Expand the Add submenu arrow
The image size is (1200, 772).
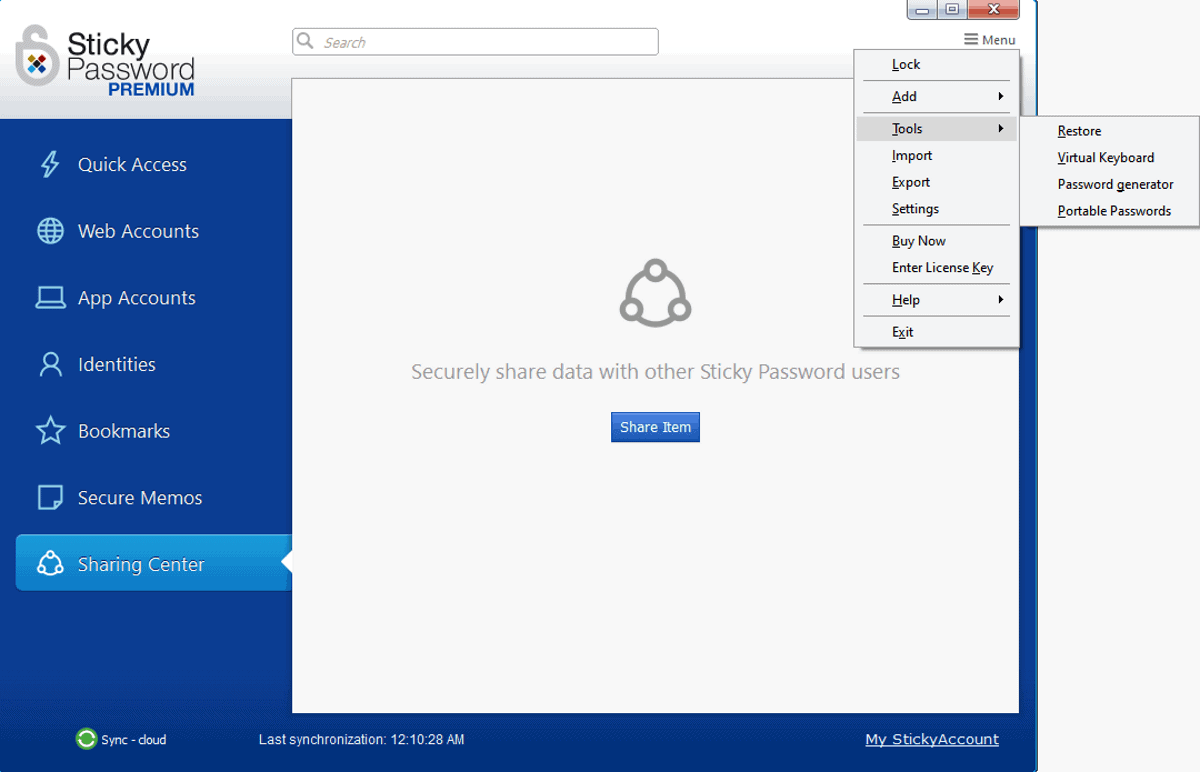(x=1001, y=96)
